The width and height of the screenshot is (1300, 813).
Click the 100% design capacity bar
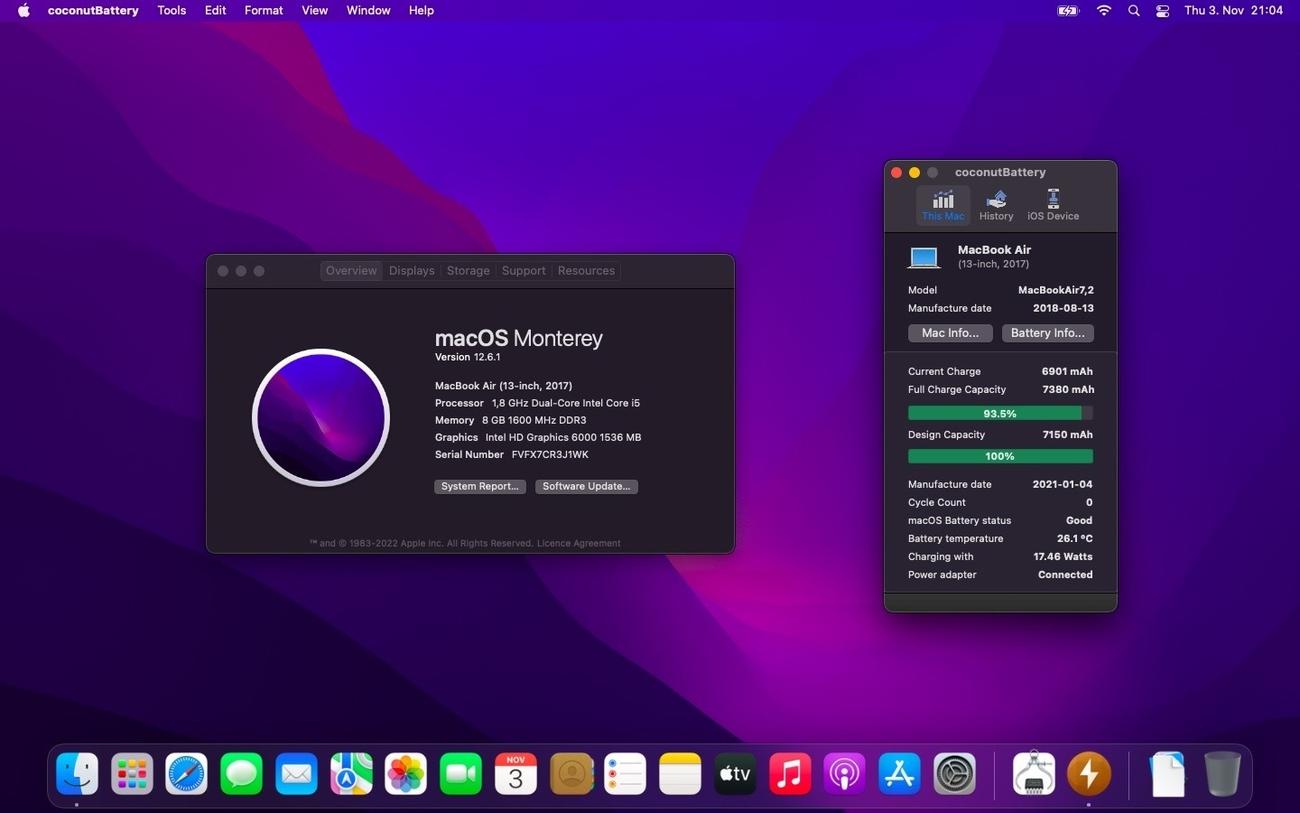1000,456
